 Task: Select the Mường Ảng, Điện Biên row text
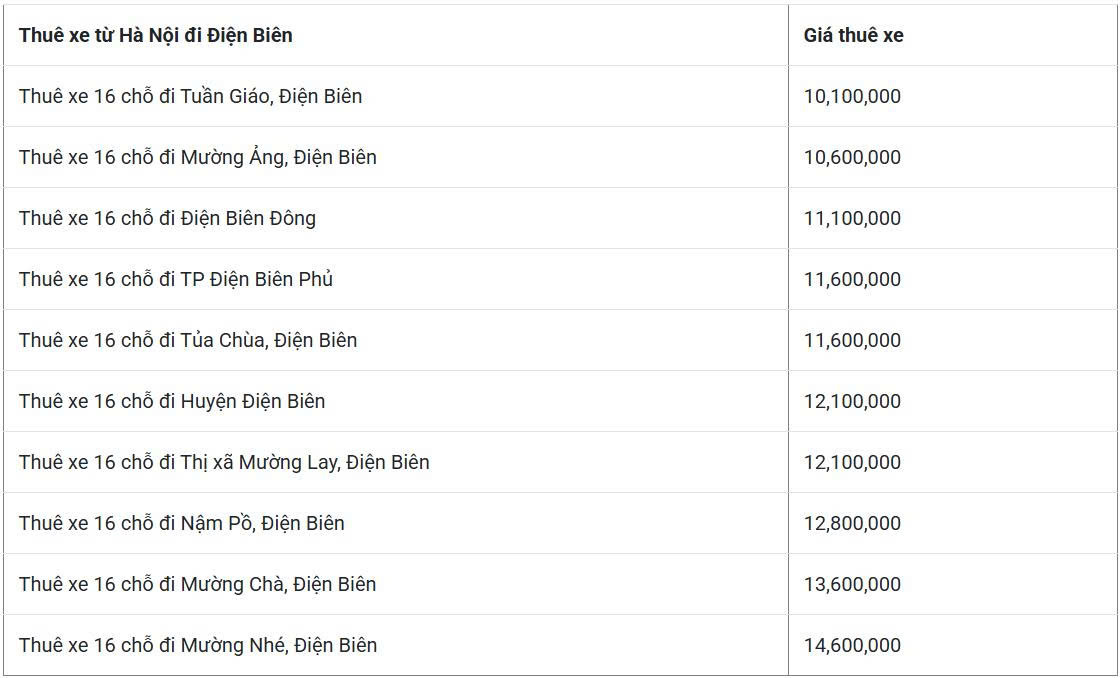coord(197,157)
